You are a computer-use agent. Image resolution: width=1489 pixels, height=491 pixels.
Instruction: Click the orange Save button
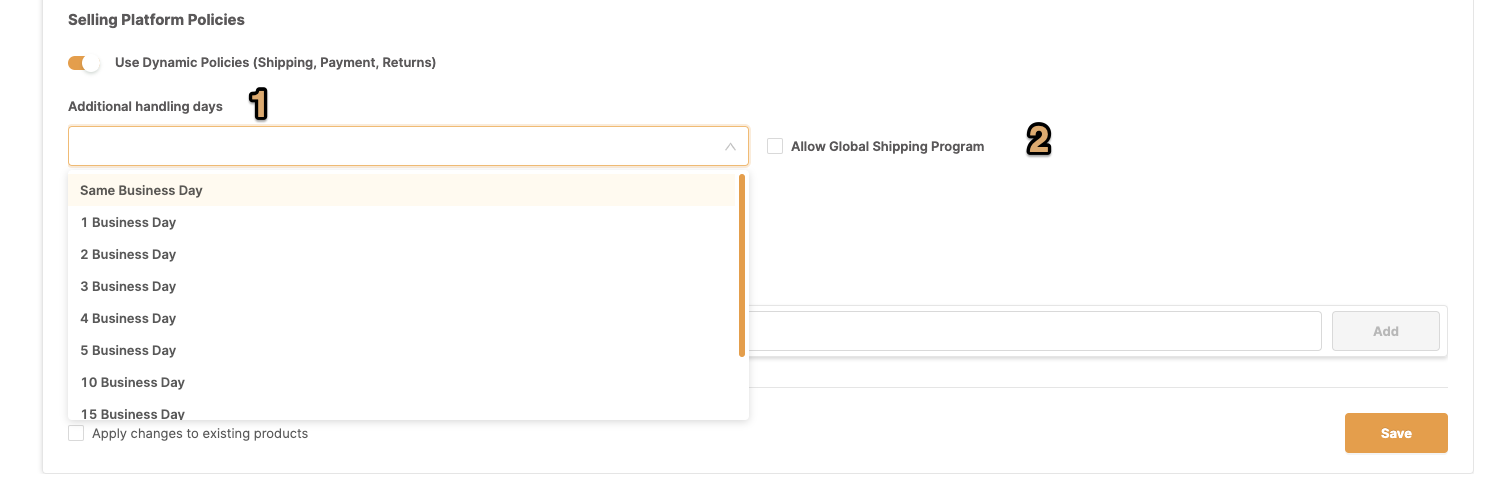pyautogui.click(x=1396, y=433)
